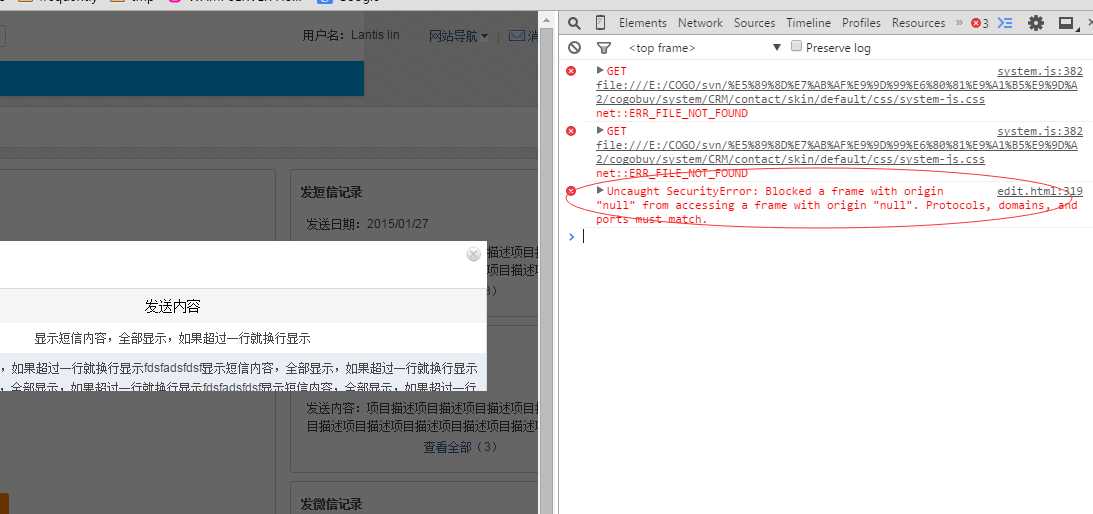This screenshot has height=514, width=1093.
Task: Expand the Uncaught SecurityError entry
Action: [599, 190]
